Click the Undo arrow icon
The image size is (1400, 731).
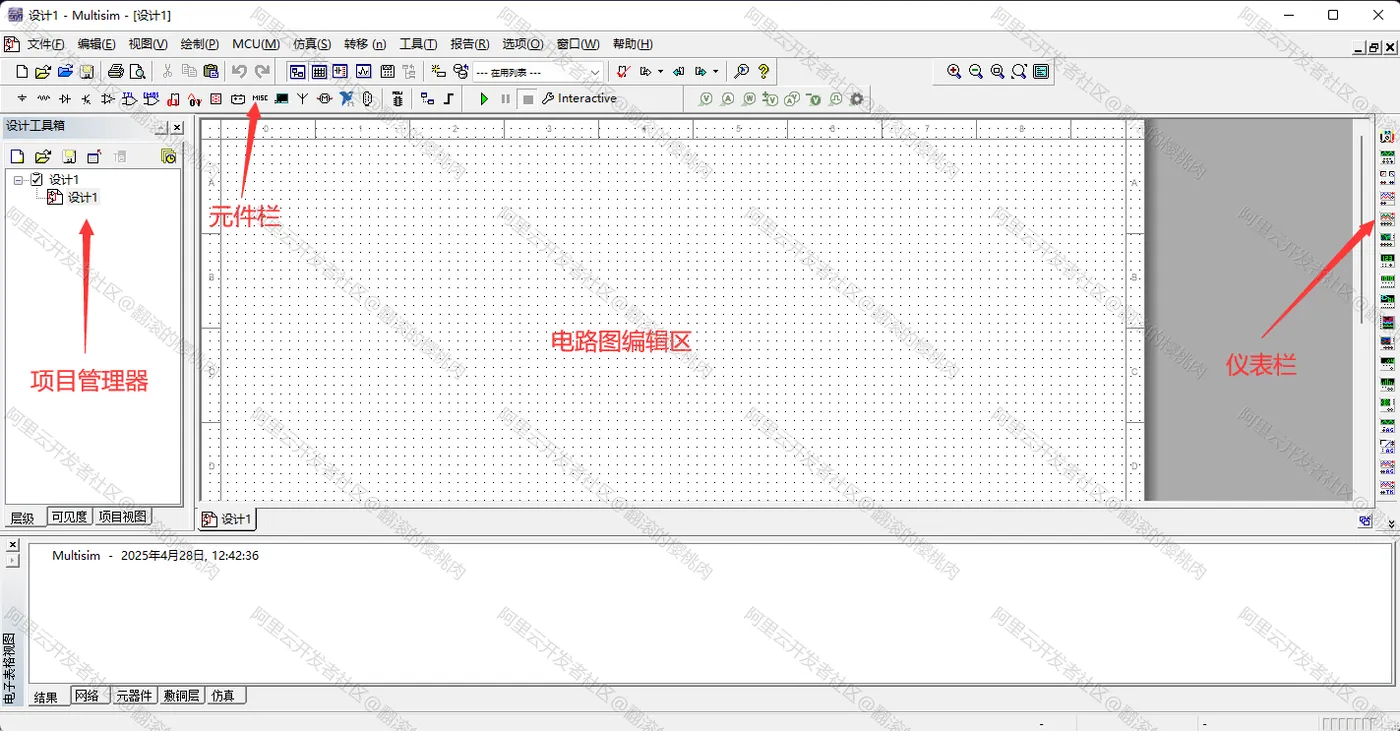coord(239,71)
